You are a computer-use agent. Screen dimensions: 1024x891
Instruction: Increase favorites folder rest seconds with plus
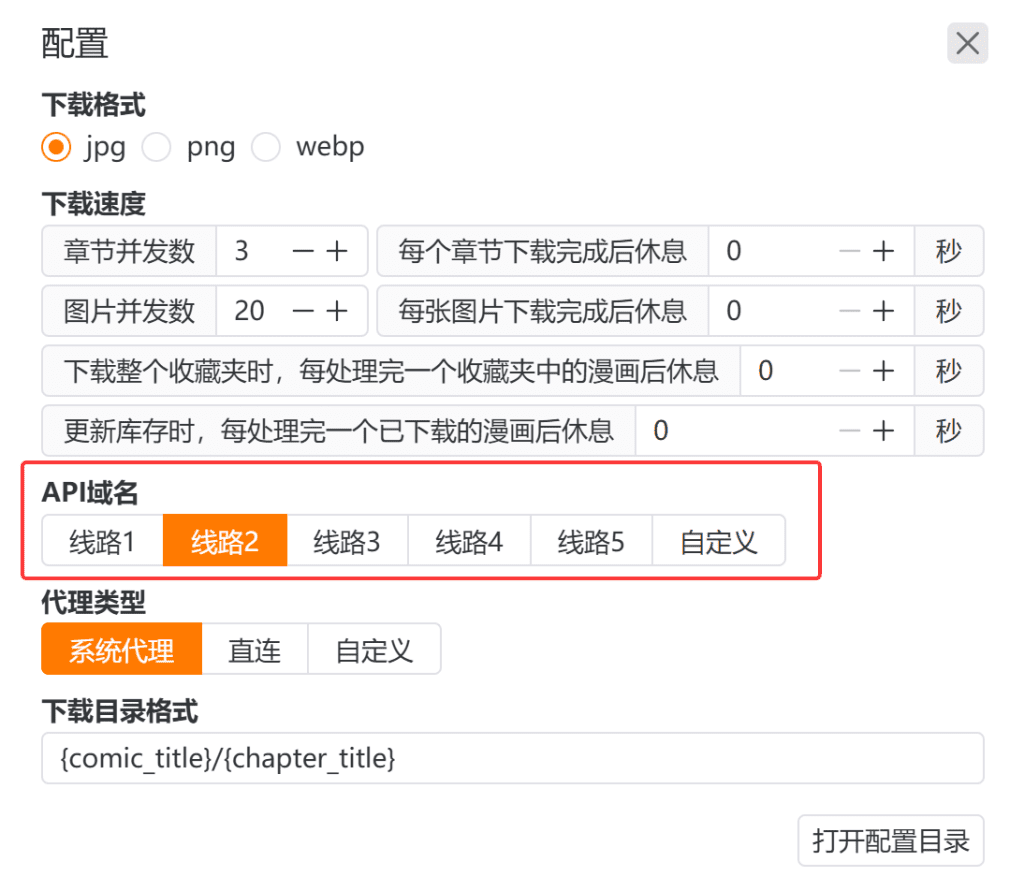883,371
